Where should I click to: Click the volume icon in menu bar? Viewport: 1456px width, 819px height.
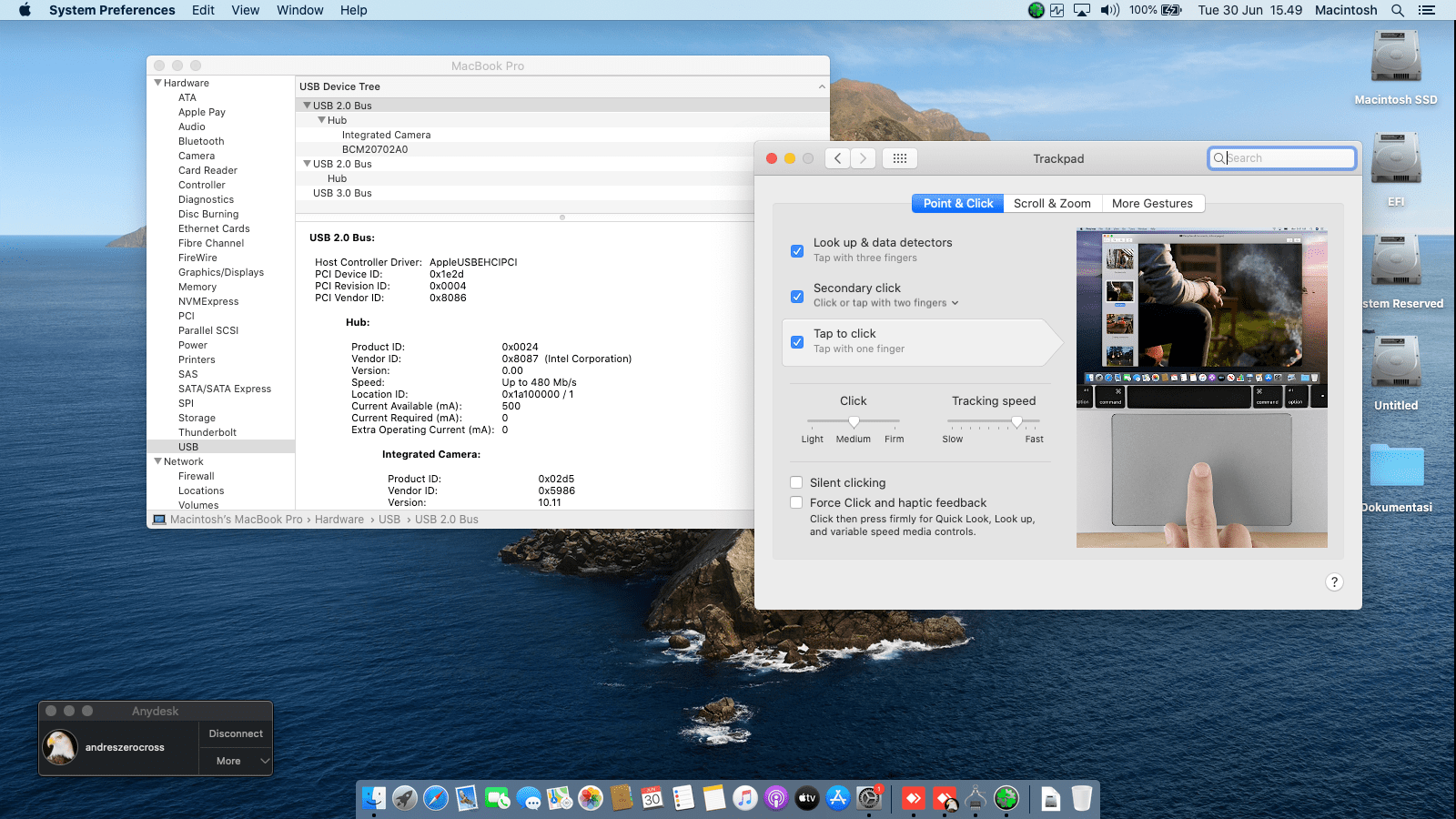(1109, 10)
